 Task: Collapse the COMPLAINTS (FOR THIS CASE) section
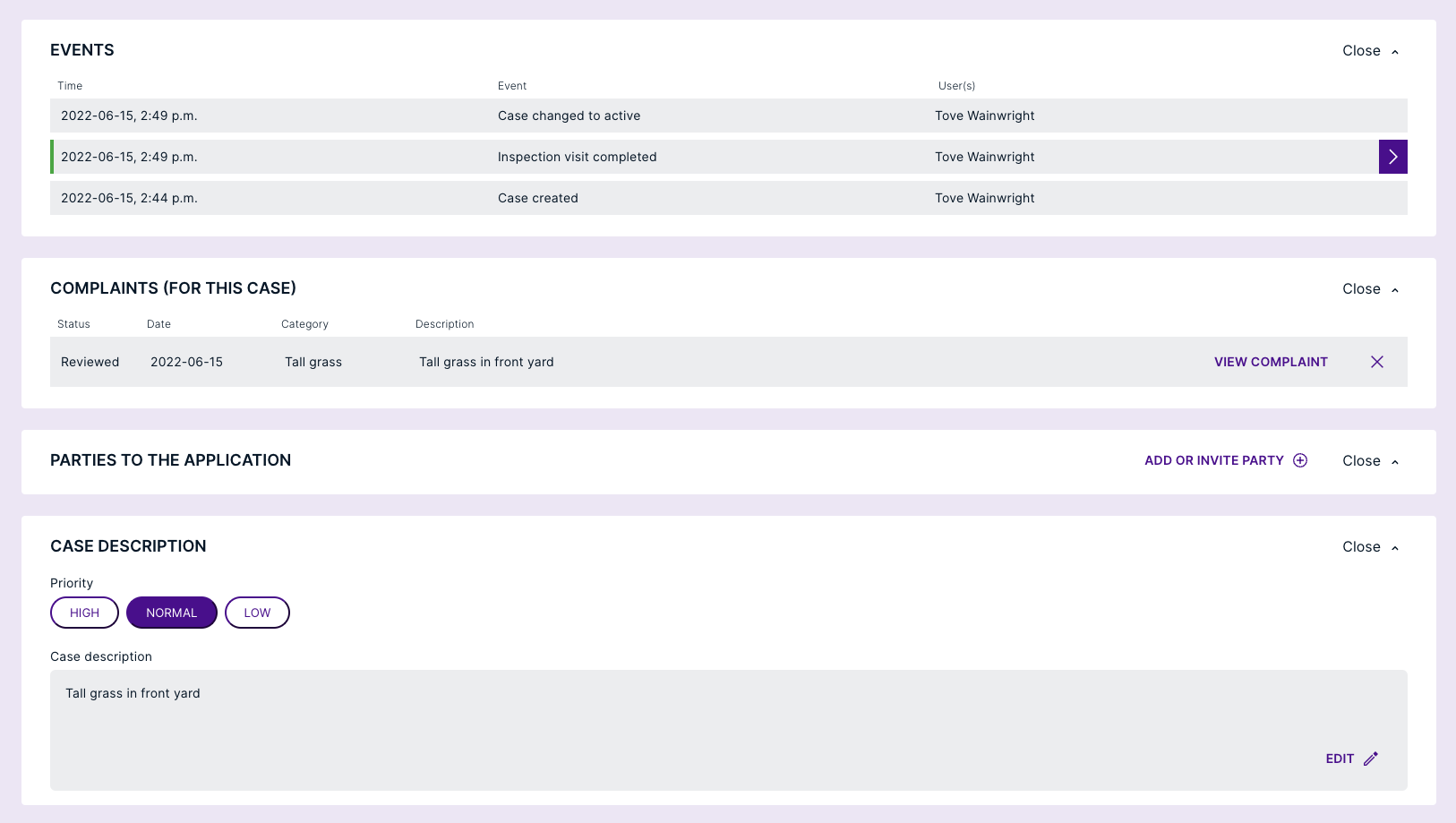[1361, 288]
